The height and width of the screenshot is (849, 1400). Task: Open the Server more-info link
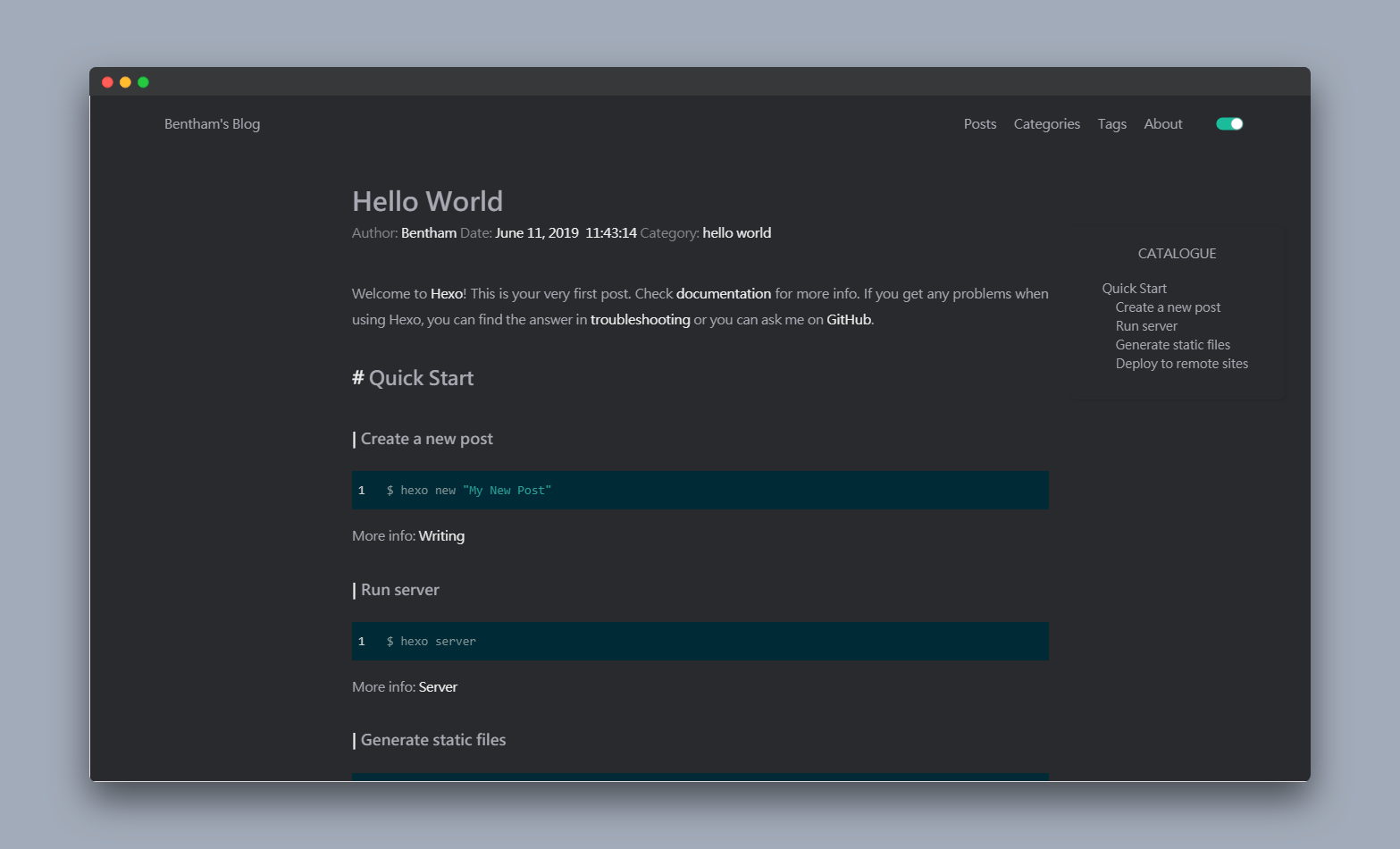coord(438,687)
